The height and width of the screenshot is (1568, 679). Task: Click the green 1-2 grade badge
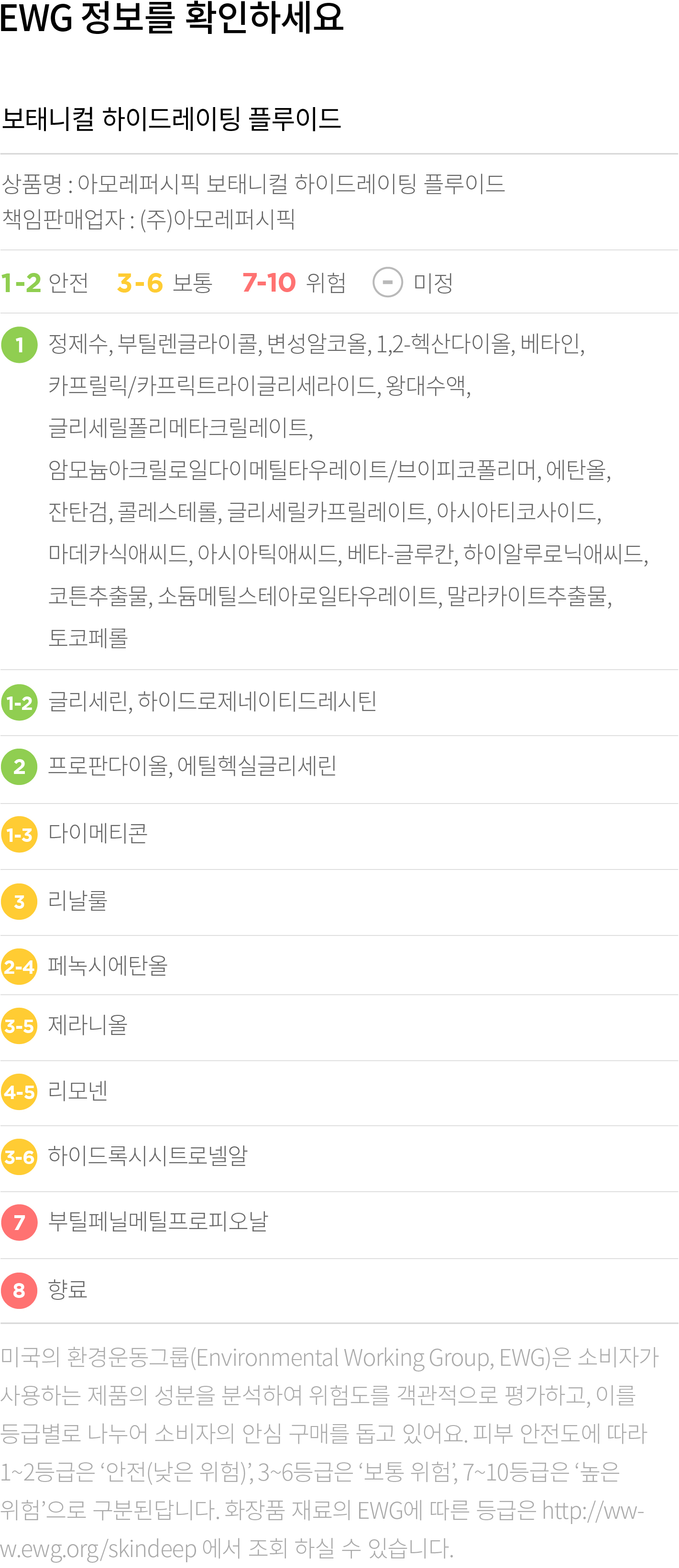point(20,702)
